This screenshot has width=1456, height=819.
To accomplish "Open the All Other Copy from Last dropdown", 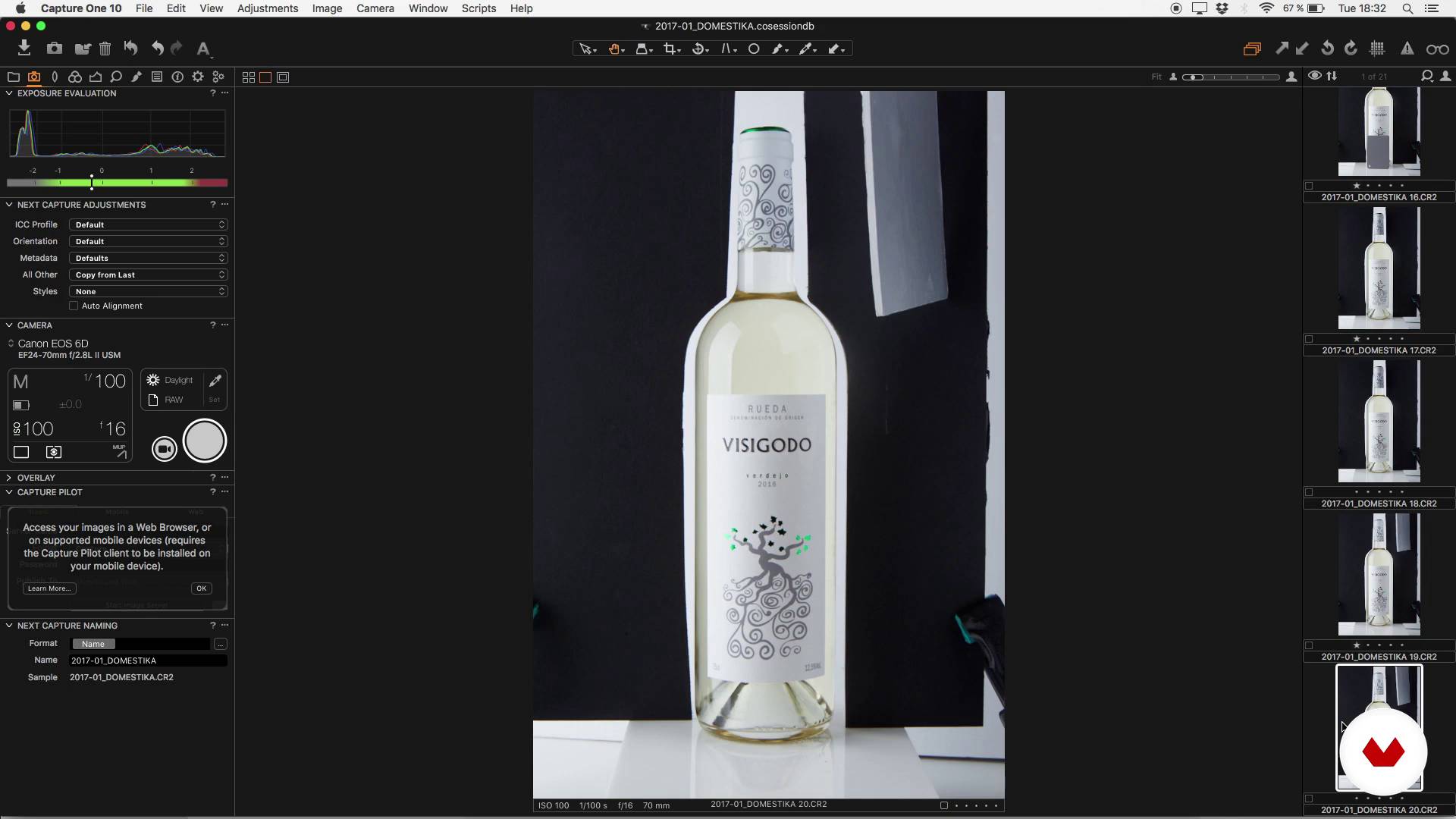I will tap(149, 275).
